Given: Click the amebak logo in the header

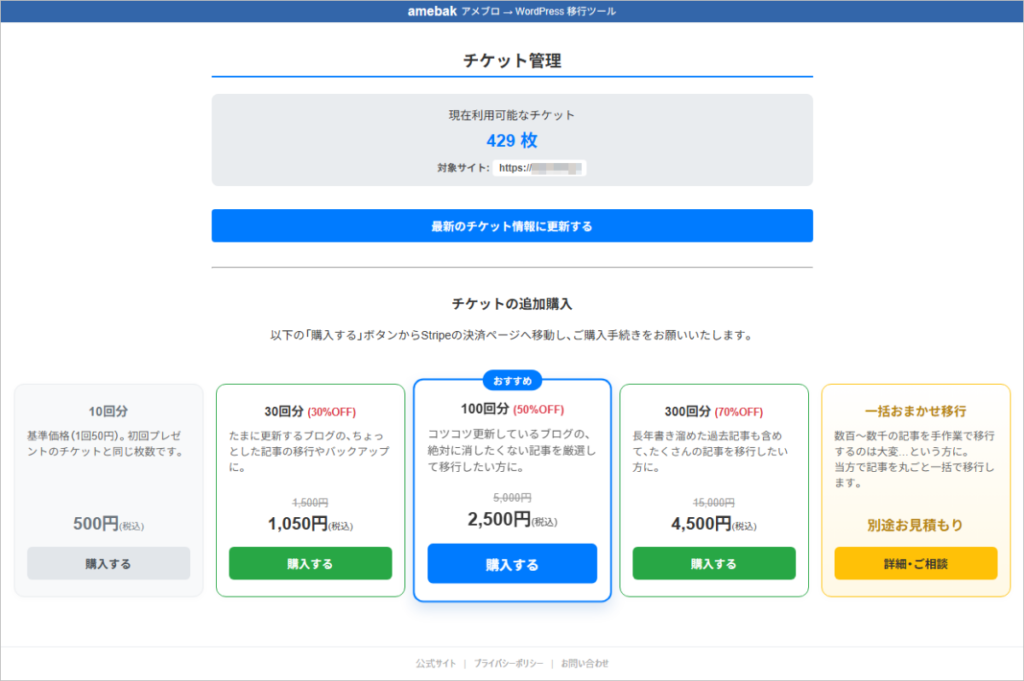Looking at the screenshot, I should click(432, 12).
